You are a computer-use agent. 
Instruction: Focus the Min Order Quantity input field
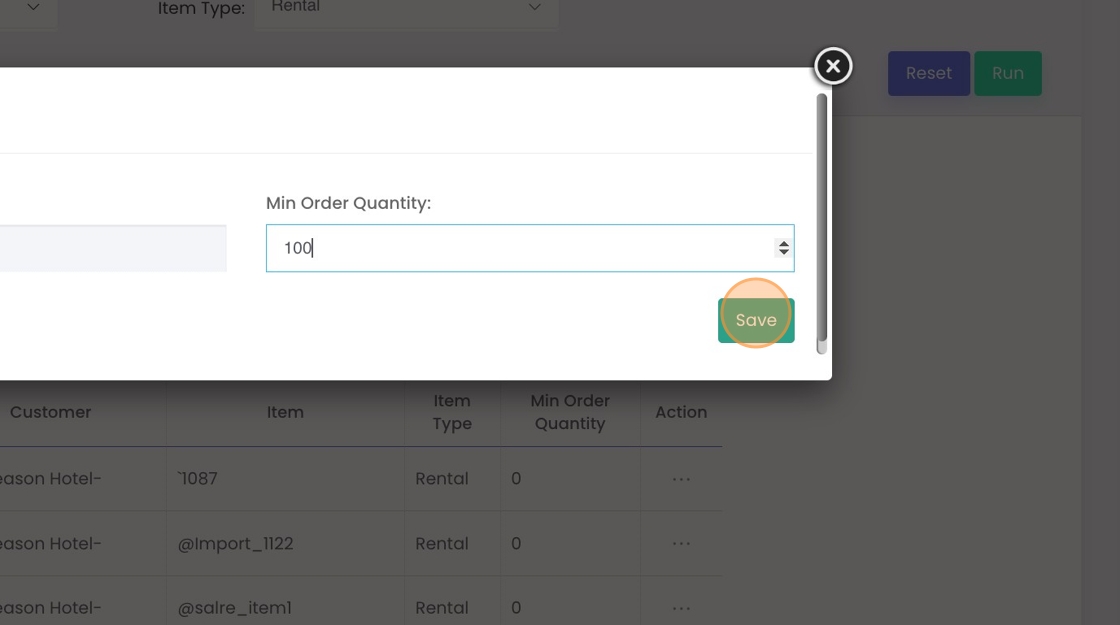coord(530,248)
